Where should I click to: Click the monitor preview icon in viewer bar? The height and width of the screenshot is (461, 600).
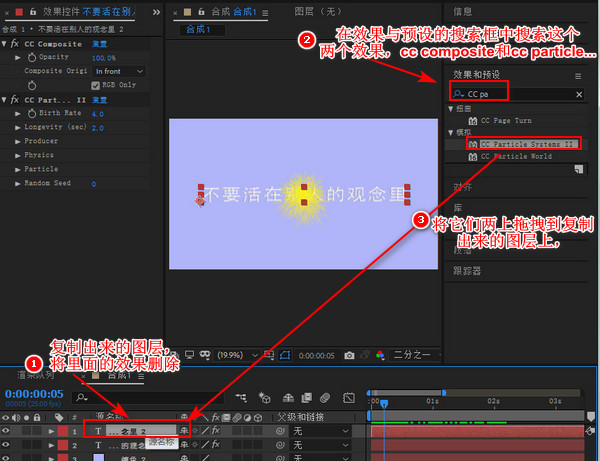pos(189,355)
